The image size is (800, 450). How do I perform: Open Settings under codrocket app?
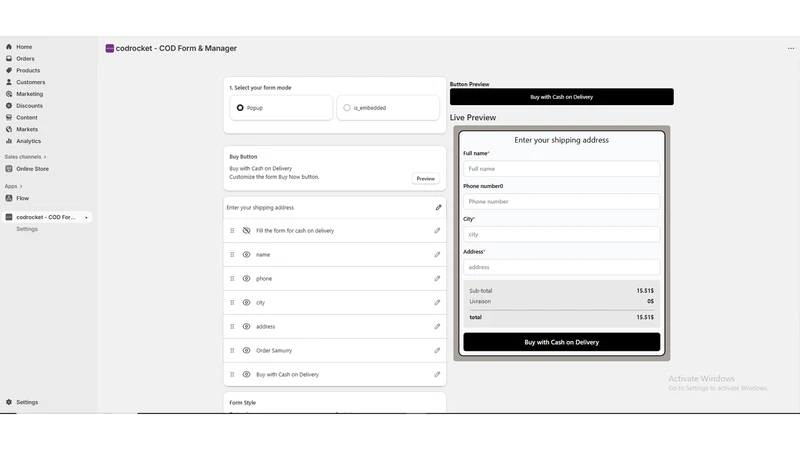coord(27,229)
